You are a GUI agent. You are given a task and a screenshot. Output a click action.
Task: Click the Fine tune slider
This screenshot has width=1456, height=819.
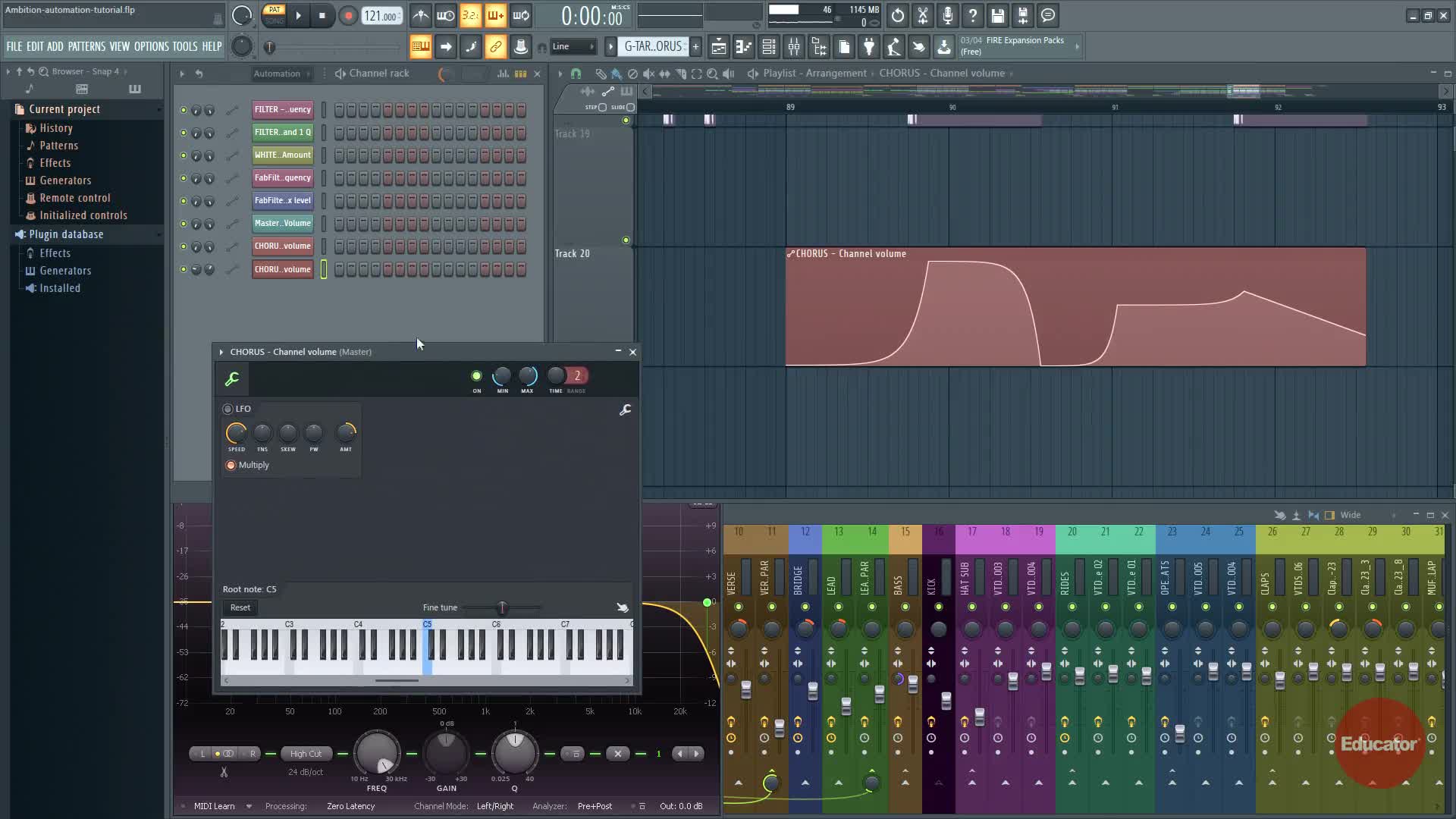click(x=501, y=607)
